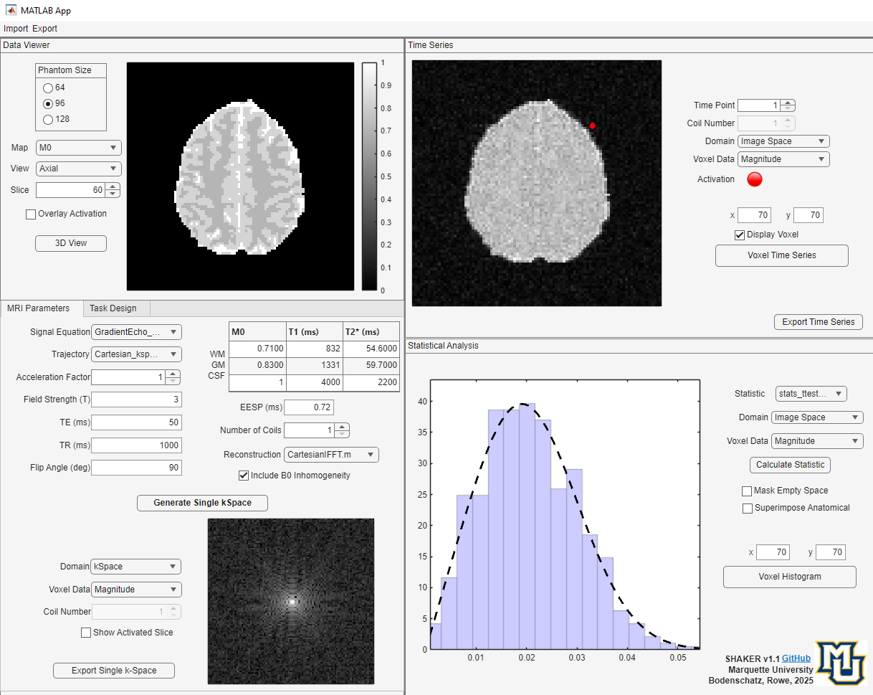
Task: Click the Statistical Analysis x coordinate field
Action: point(773,552)
